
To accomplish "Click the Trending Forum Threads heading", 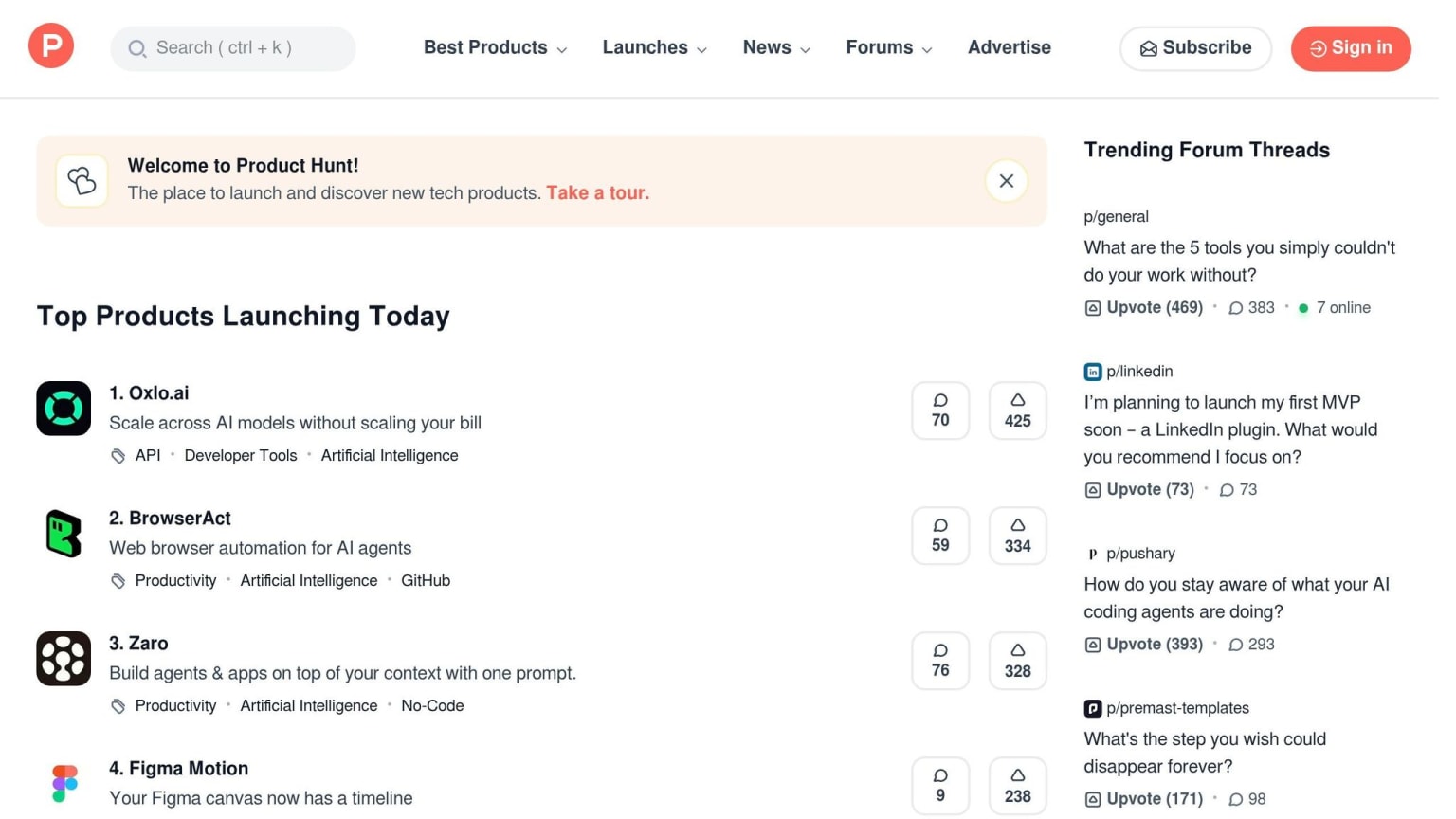I will [x=1207, y=150].
